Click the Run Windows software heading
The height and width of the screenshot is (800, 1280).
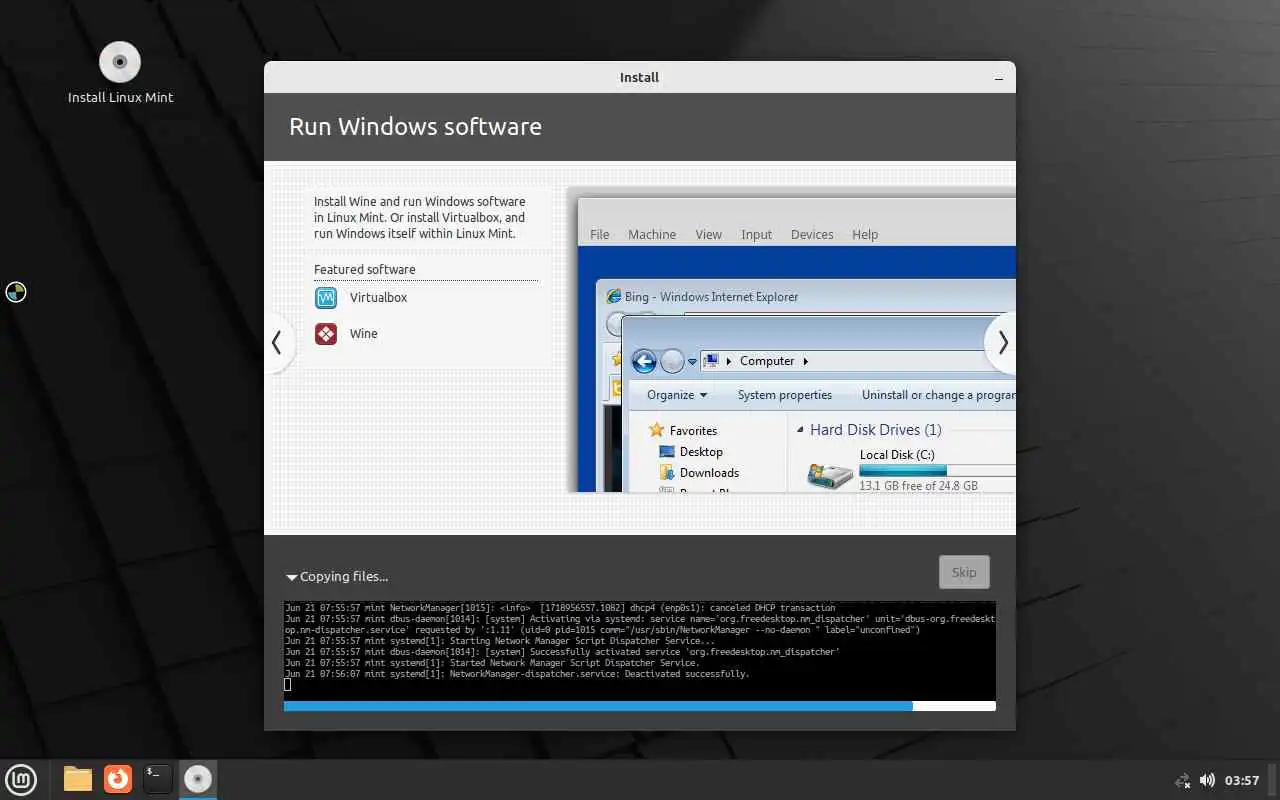pyautogui.click(x=415, y=127)
